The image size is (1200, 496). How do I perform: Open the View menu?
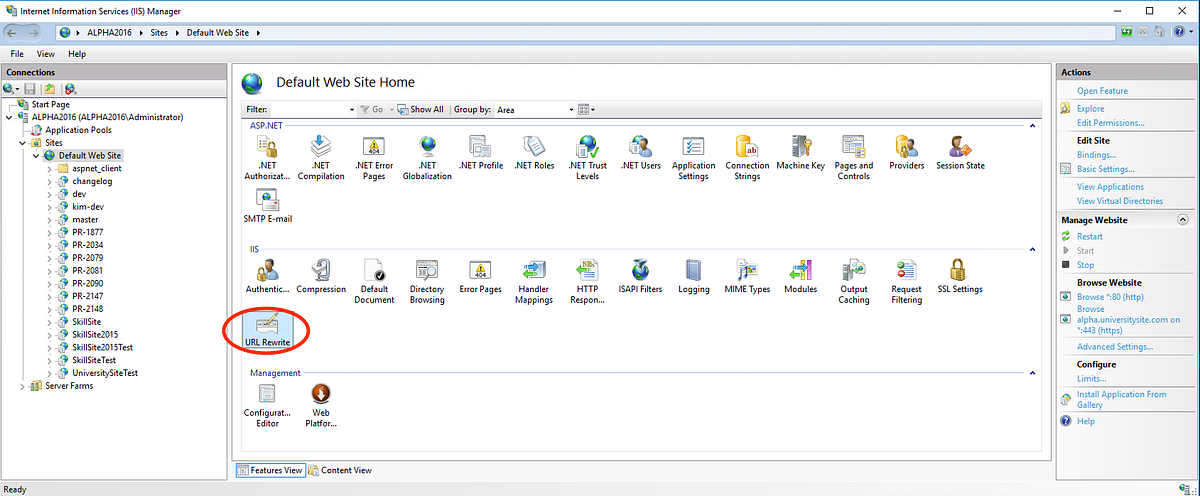[x=46, y=53]
